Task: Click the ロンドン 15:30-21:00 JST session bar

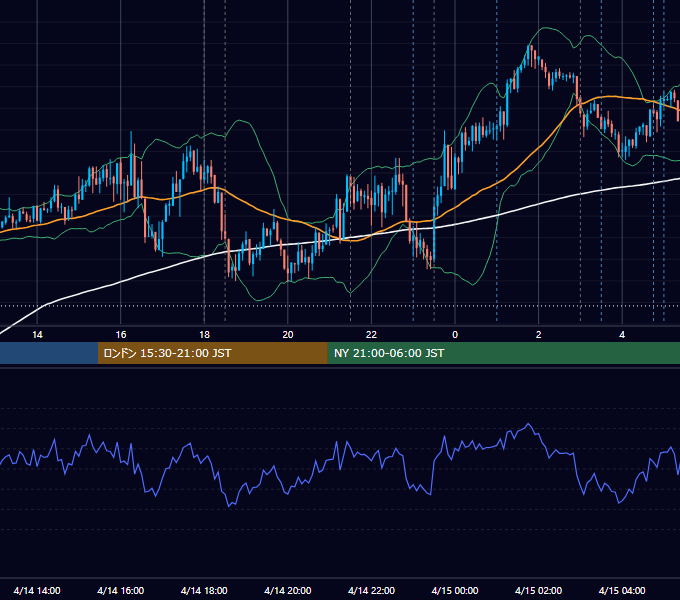Action: pos(212,353)
